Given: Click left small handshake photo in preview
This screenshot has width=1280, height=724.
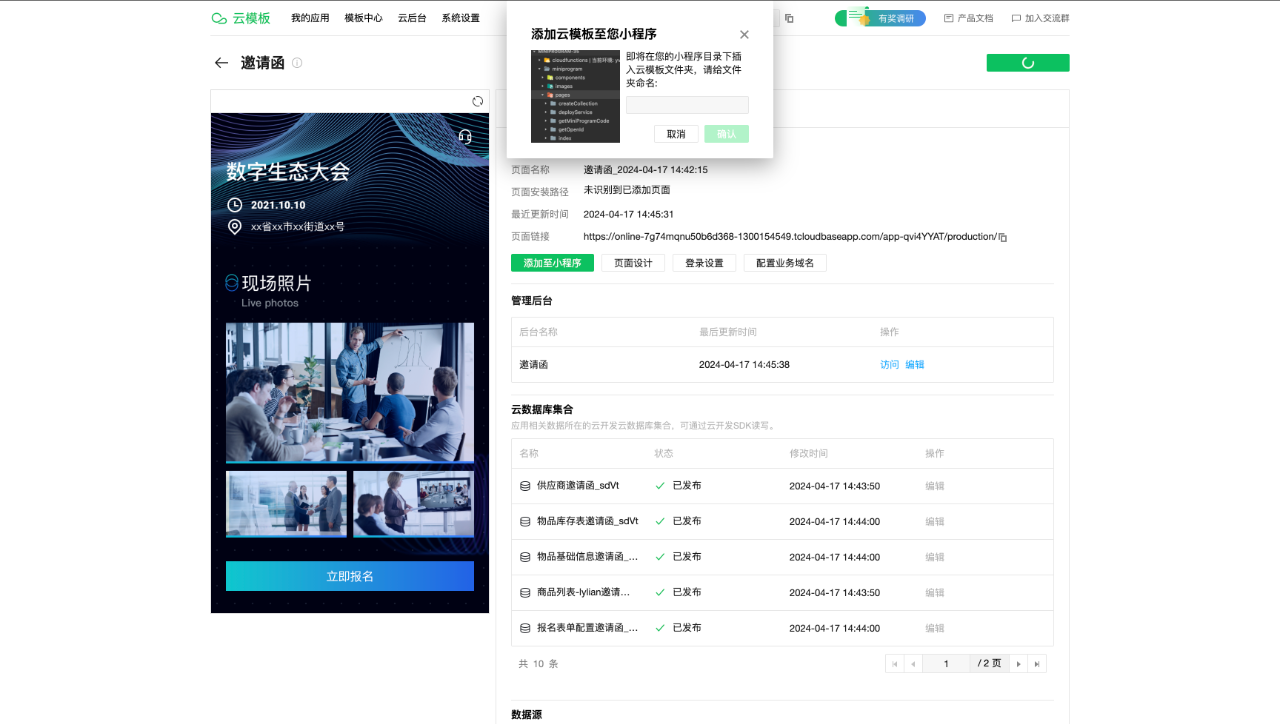Looking at the screenshot, I should pyautogui.click(x=286, y=504).
